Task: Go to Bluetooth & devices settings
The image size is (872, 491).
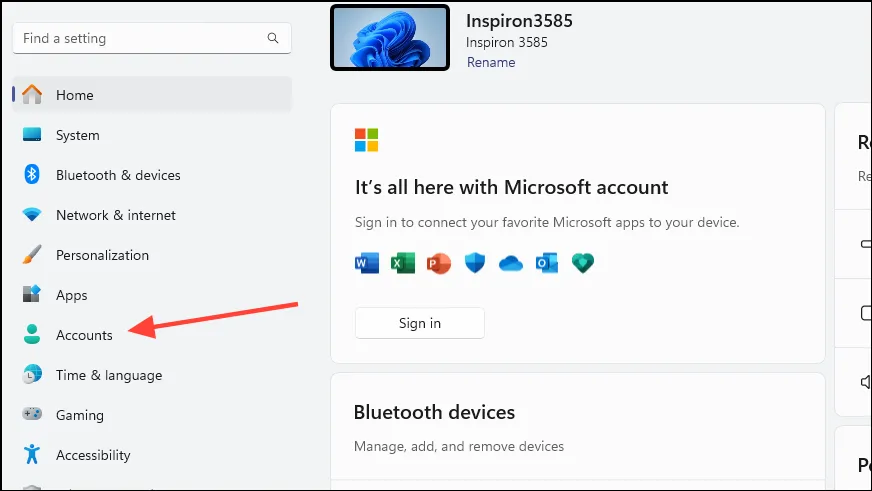Action: coord(117,175)
